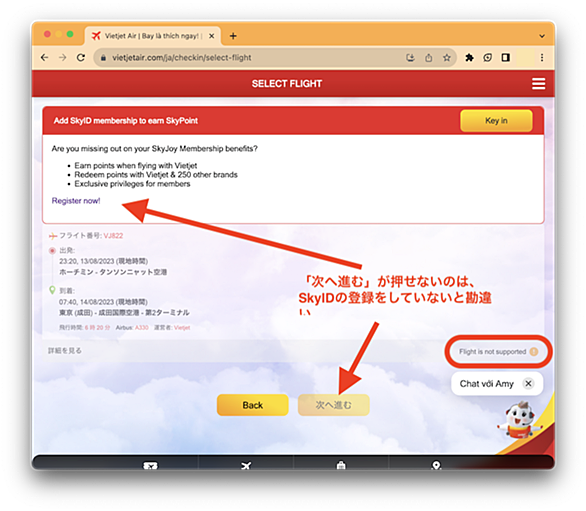Open the Chrome three-dot menu
Viewport: 586px width, 511px height.
tap(542, 58)
